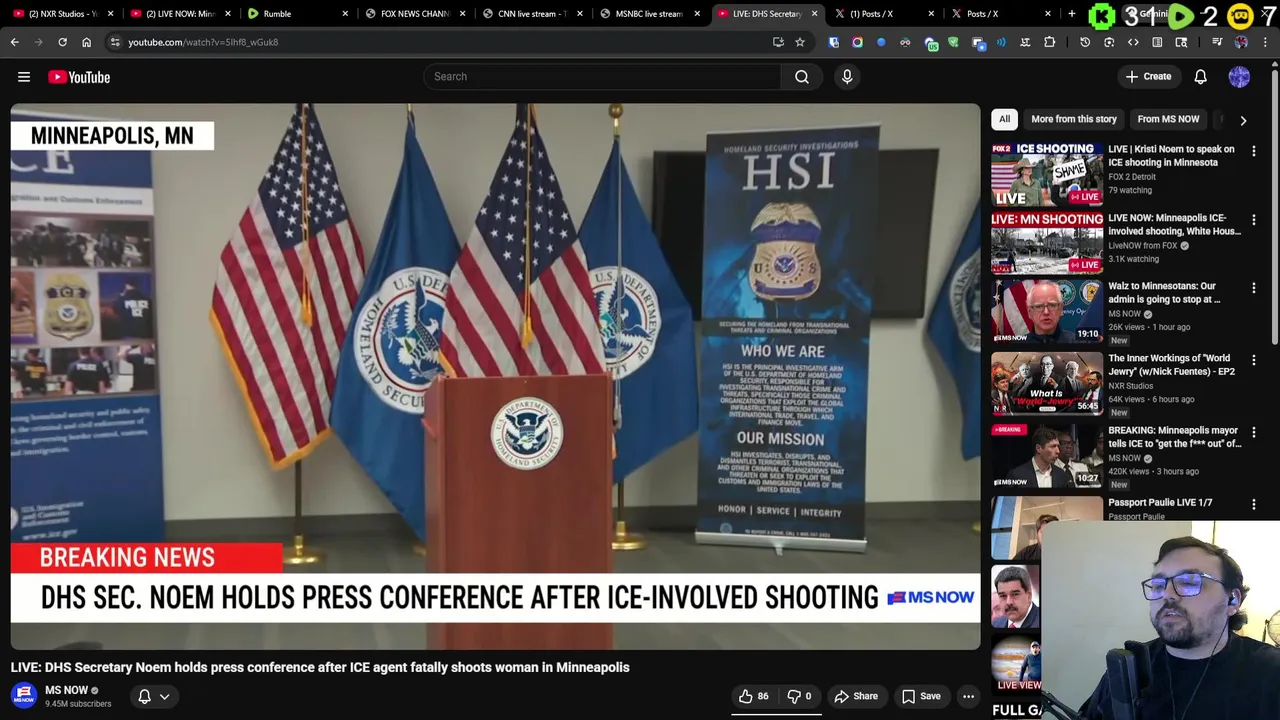
Task: Select the From MS NOW chip
Action: point(1168,119)
